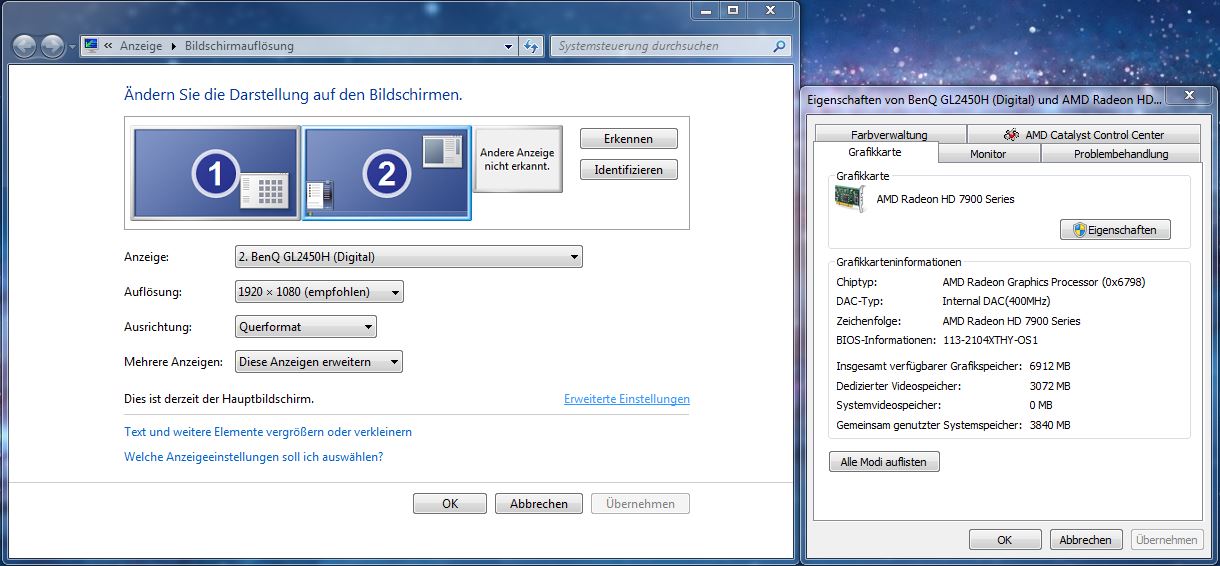This screenshot has width=1220, height=566.
Task: Select the Grafikkarte tab
Action: coord(875,153)
